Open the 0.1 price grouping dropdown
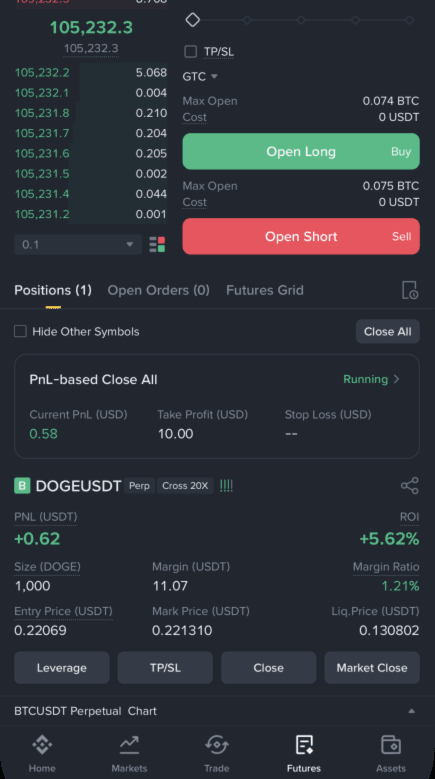 tap(78, 244)
